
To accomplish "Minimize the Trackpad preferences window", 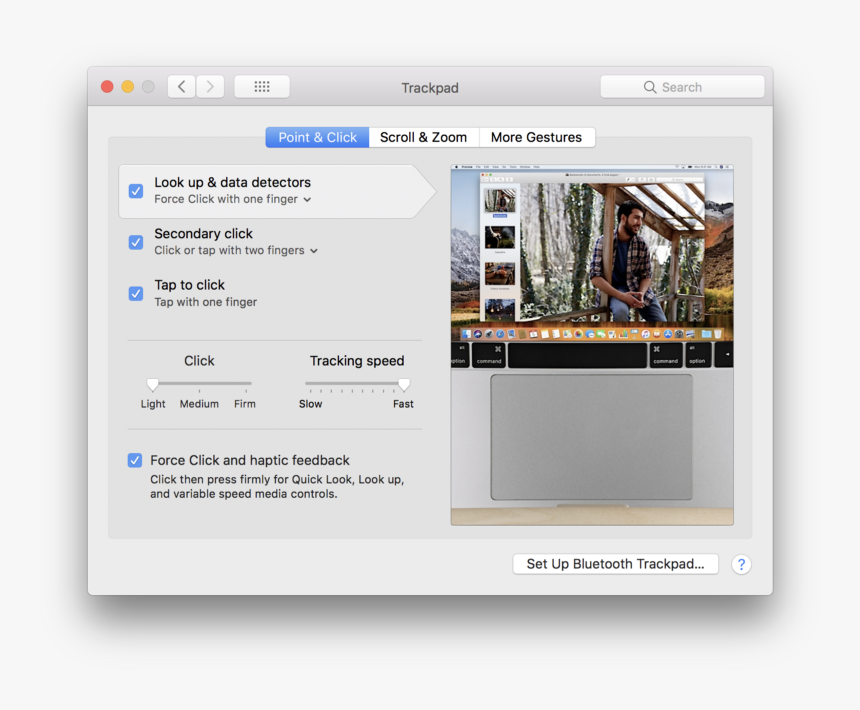I will pyautogui.click(x=127, y=86).
